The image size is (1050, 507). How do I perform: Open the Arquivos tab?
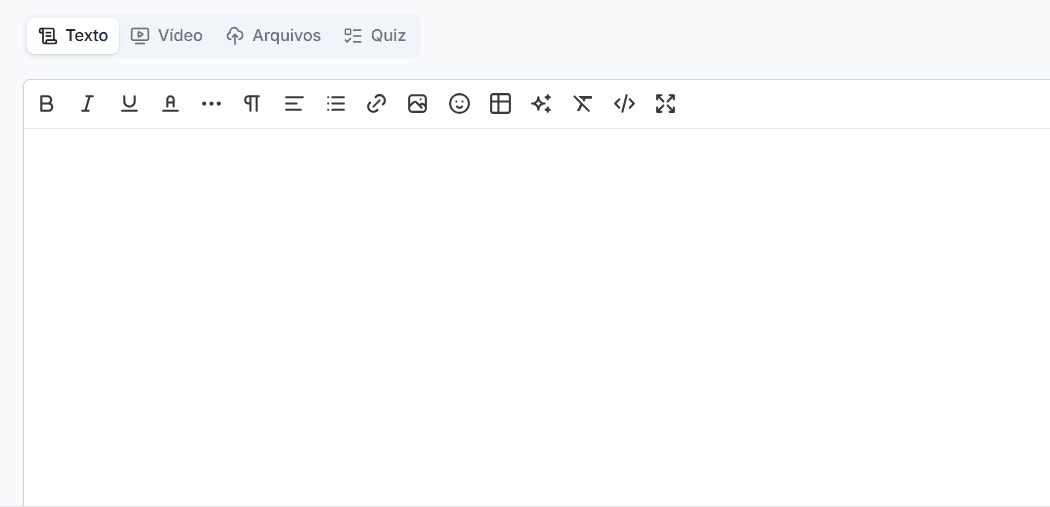(x=273, y=35)
